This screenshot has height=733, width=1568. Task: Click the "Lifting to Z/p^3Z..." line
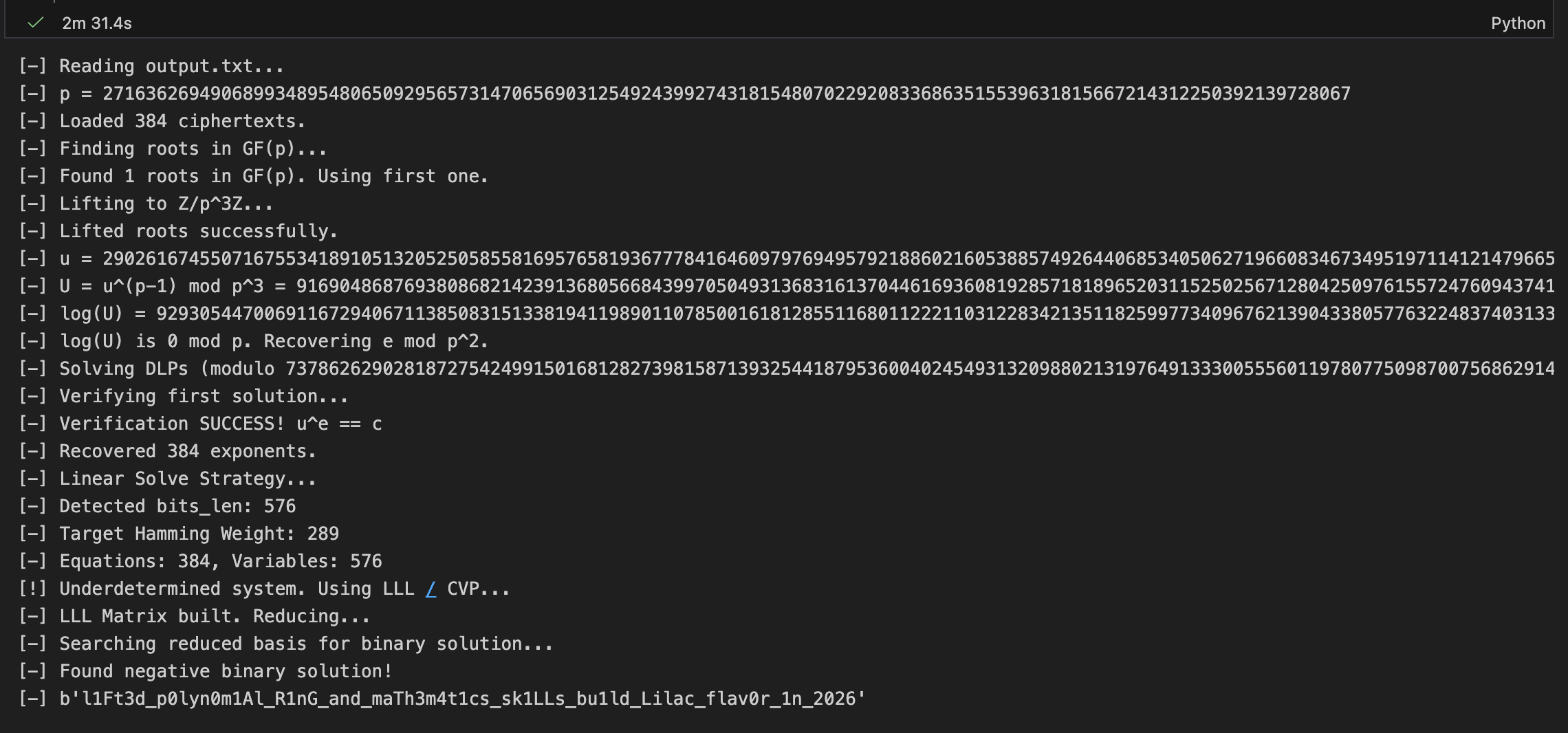[x=166, y=204]
